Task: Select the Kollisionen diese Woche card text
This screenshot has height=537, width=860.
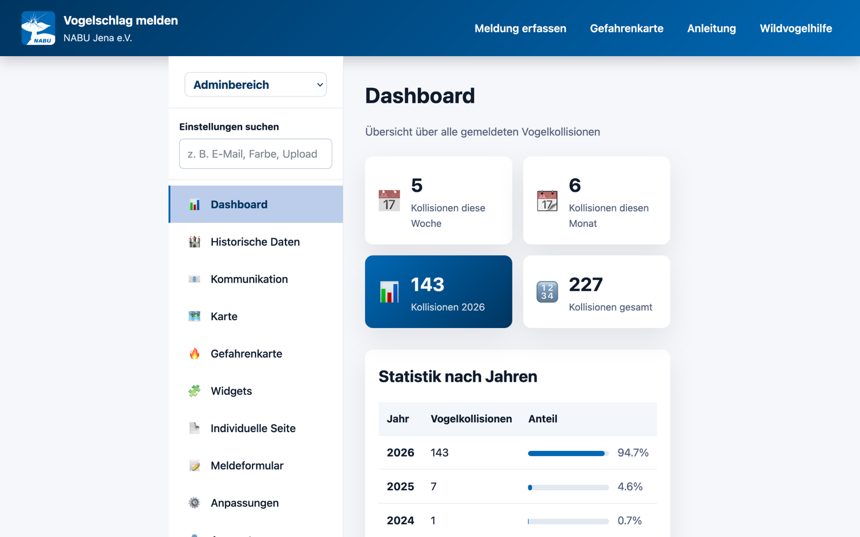Action: tap(448, 216)
